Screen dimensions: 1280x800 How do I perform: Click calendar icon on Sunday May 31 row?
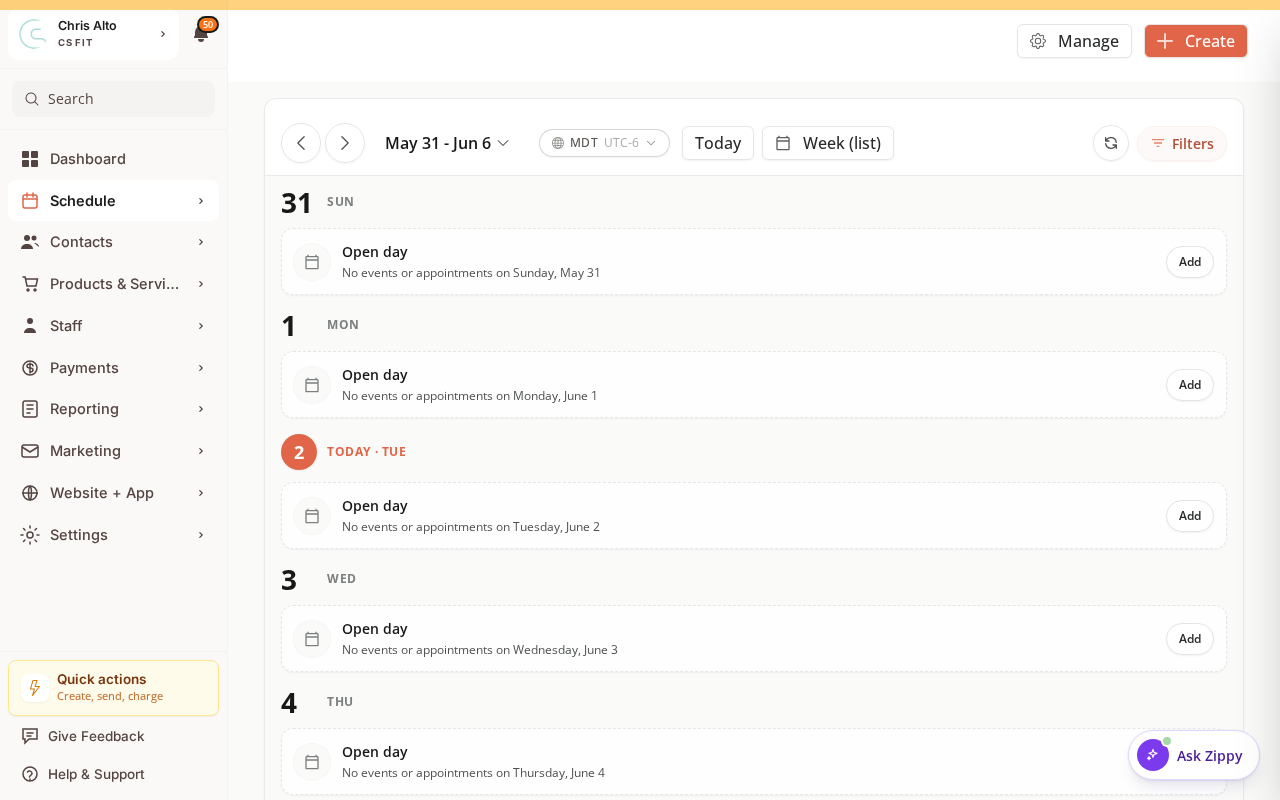[312, 262]
